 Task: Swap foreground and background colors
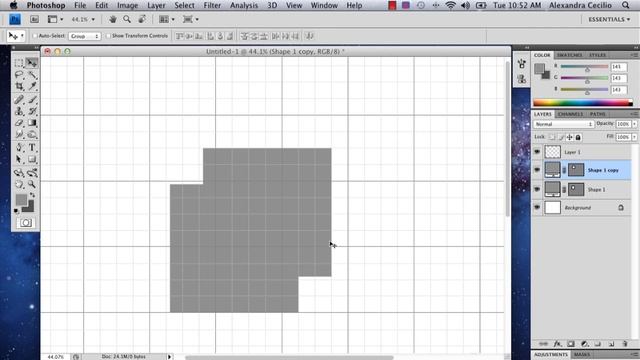pos(32,196)
